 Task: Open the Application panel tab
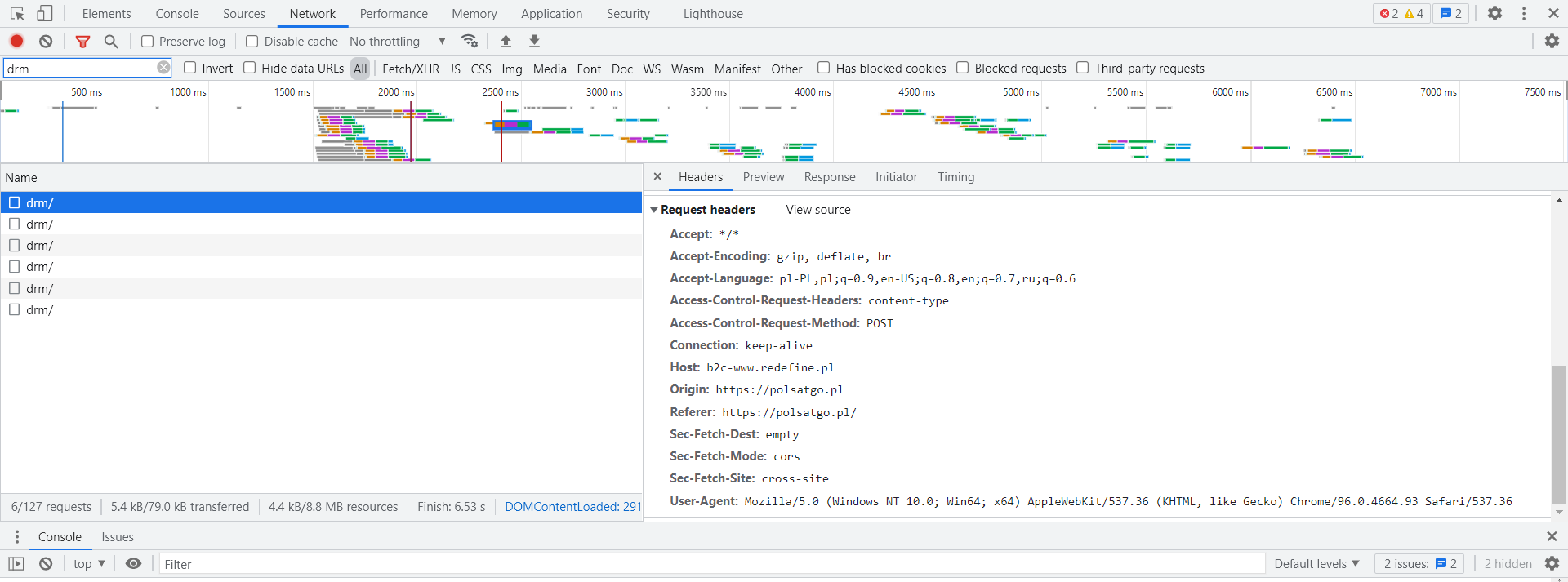pos(552,14)
